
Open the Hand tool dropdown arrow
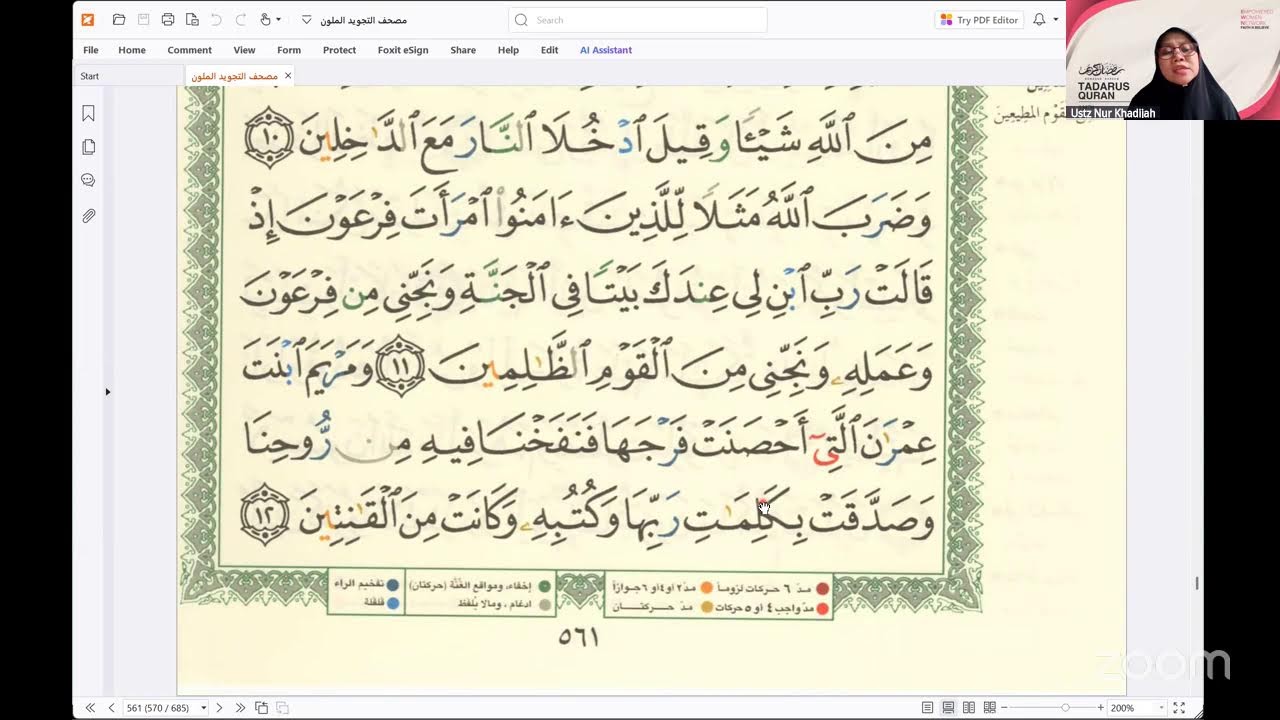pyautogui.click(x=278, y=20)
